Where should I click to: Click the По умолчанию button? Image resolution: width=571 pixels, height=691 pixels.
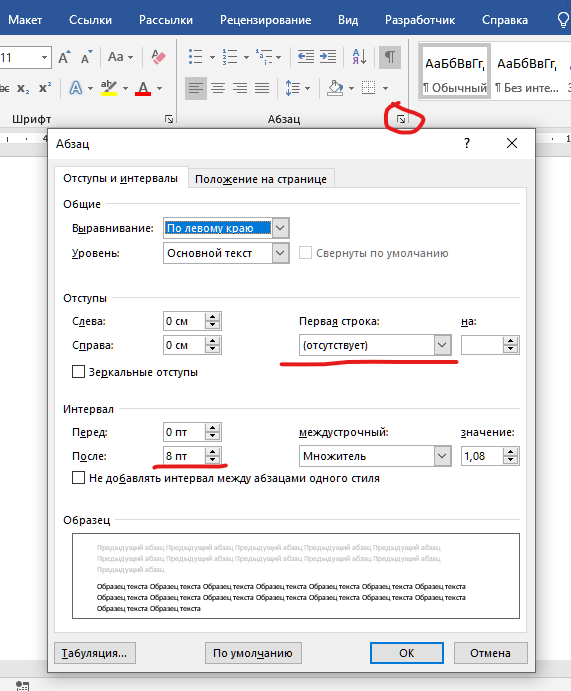pyautogui.click(x=253, y=653)
